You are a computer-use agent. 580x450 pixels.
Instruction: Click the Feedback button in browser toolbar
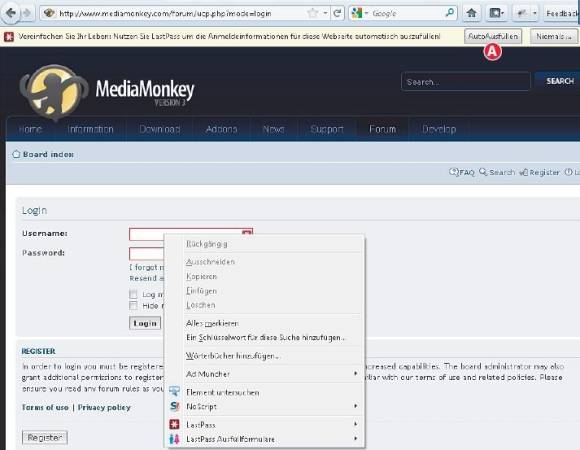562,13
